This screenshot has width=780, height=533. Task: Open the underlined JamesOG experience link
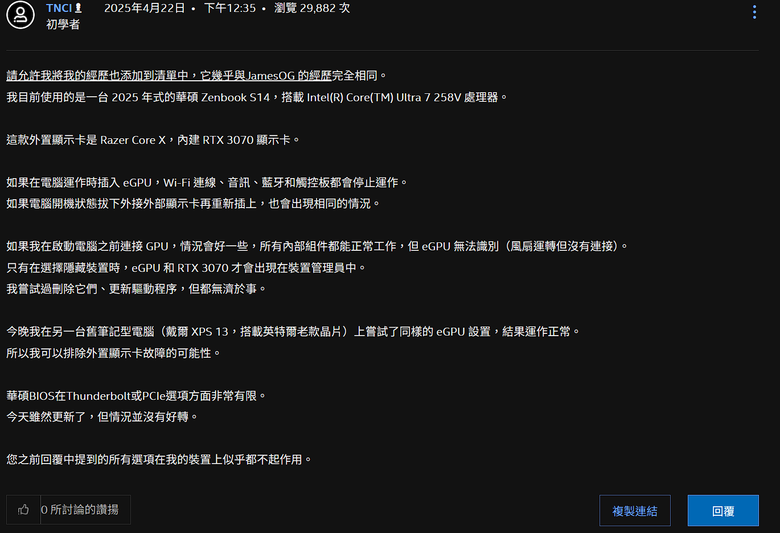pyautogui.click(x=169, y=76)
